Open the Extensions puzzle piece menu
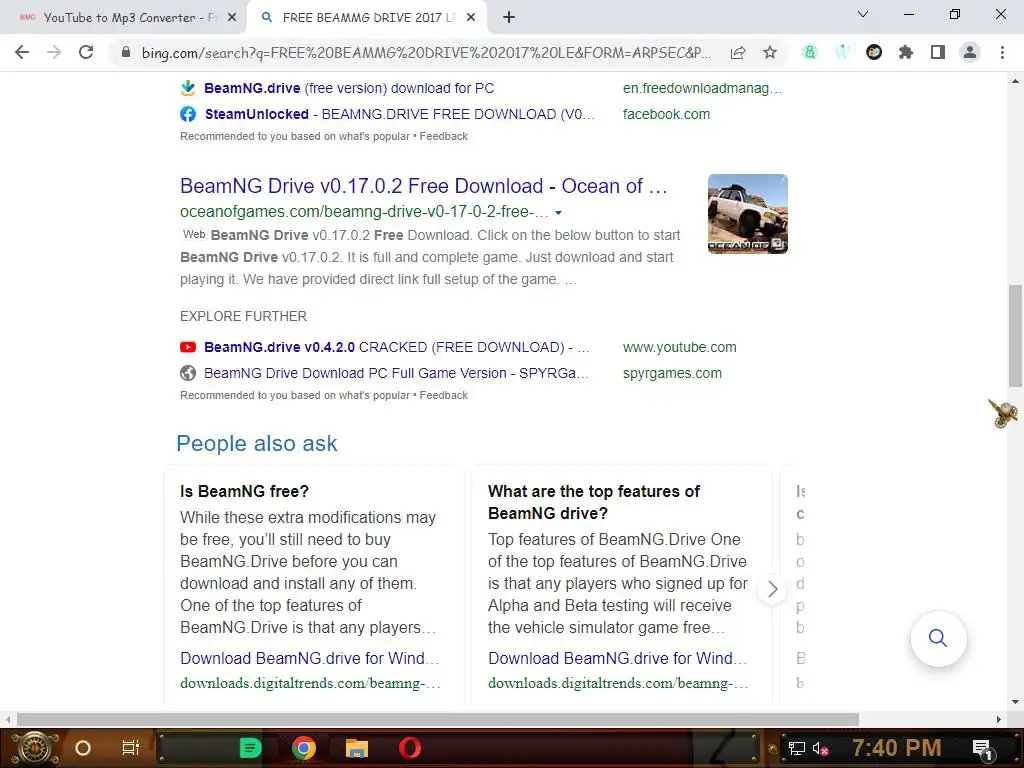Image resolution: width=1024 pixels, height=768 pixels. point(906,52)
